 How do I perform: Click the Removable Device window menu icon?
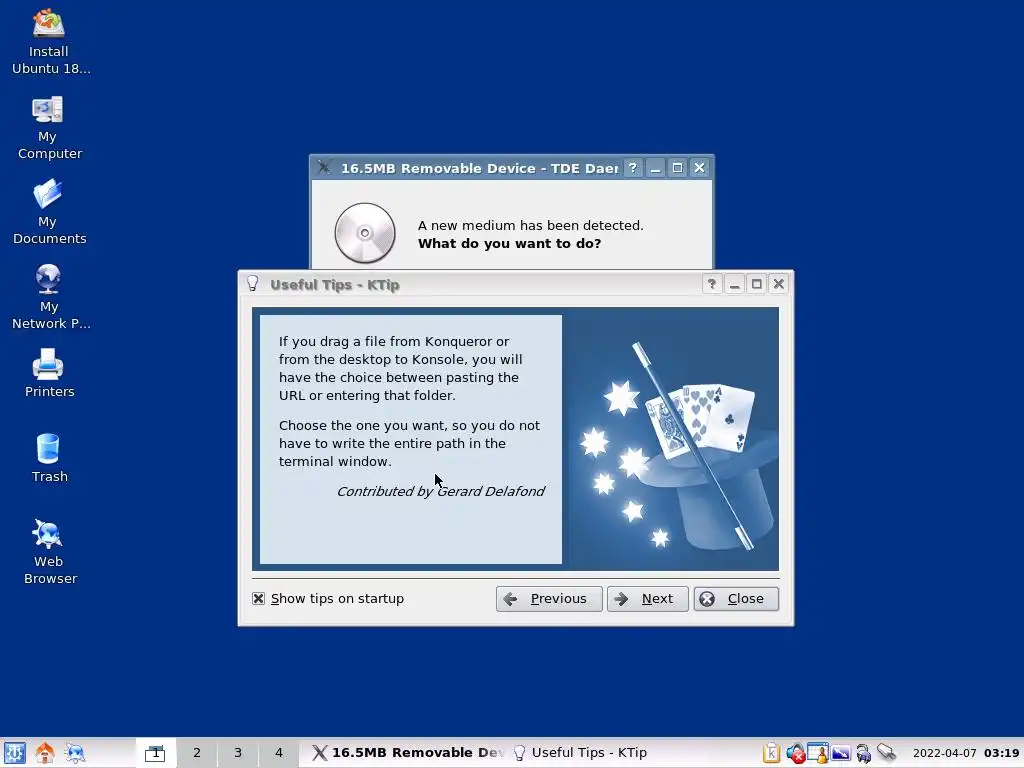[324, 167]
